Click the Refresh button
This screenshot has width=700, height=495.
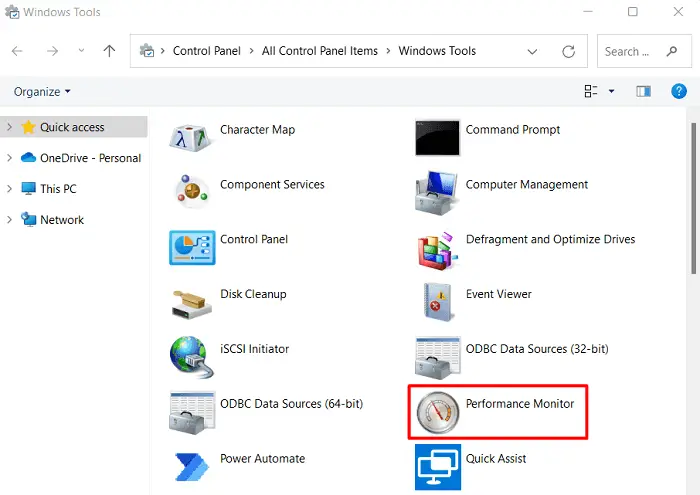[569, 52]
